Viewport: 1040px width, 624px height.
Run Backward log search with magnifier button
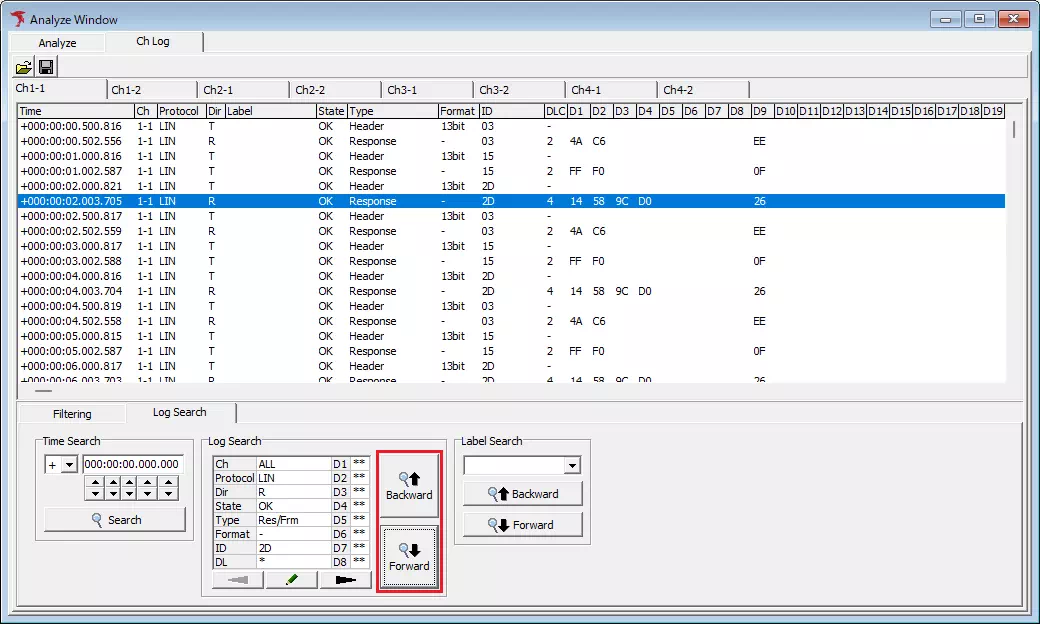(x=408, y=484)
